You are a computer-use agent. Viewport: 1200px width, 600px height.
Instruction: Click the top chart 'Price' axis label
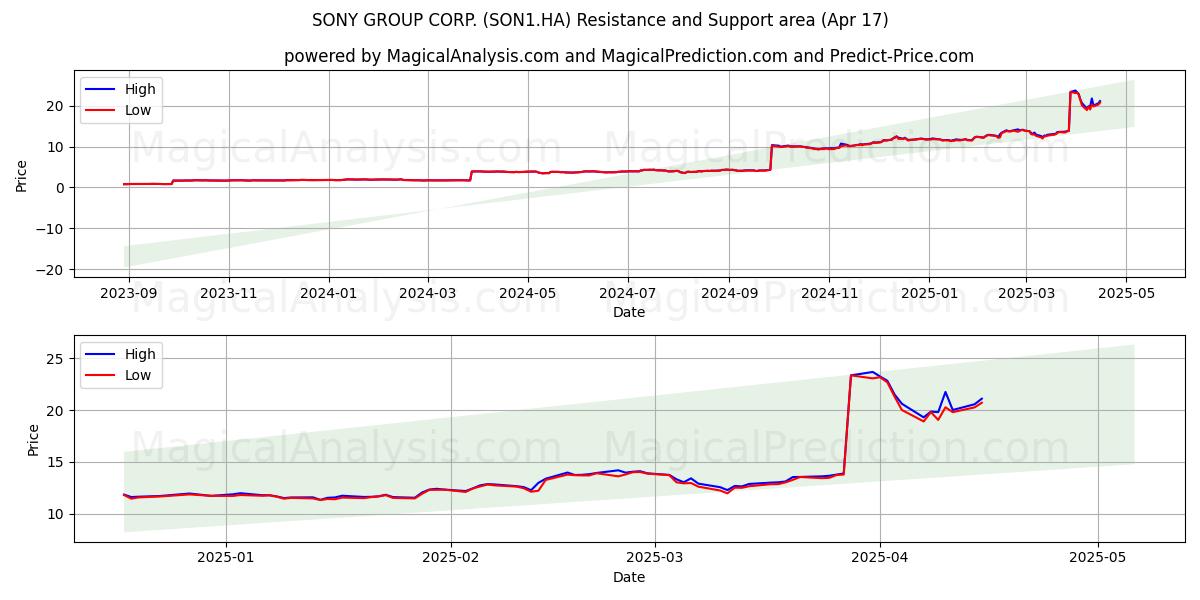[22, 174]
